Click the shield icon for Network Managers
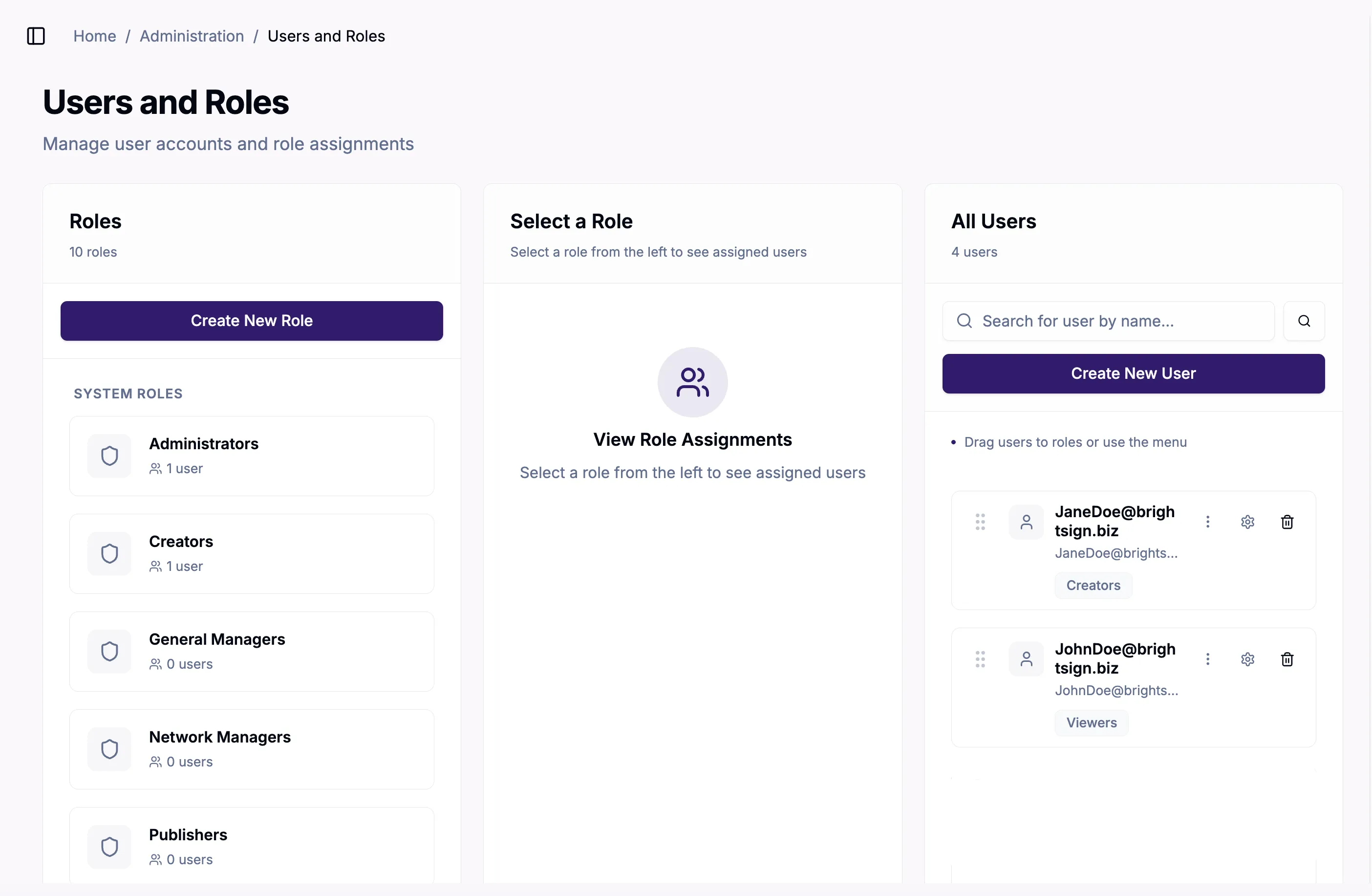1372x896 pixels. (109, 749)
